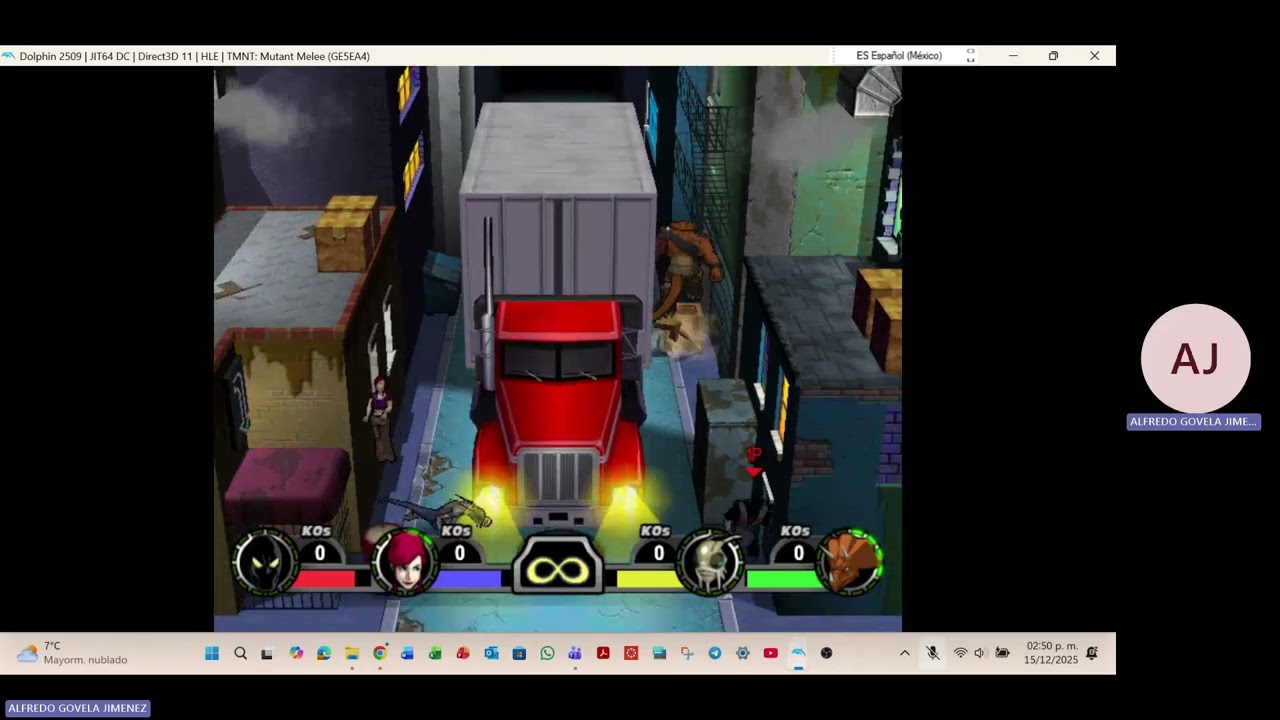Click the speaker volume tray icon
Screen dimensions: 1280x720
click(x=979, y=653)
